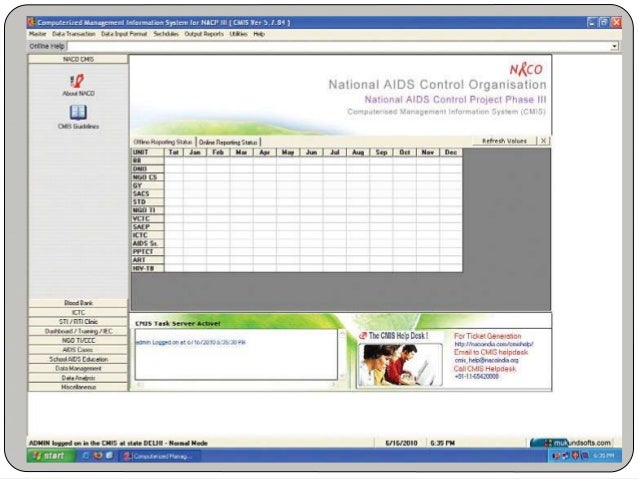The image size is (638, 479).
Task: Open the Data Input Format menu
Action: tap(124, 34)
